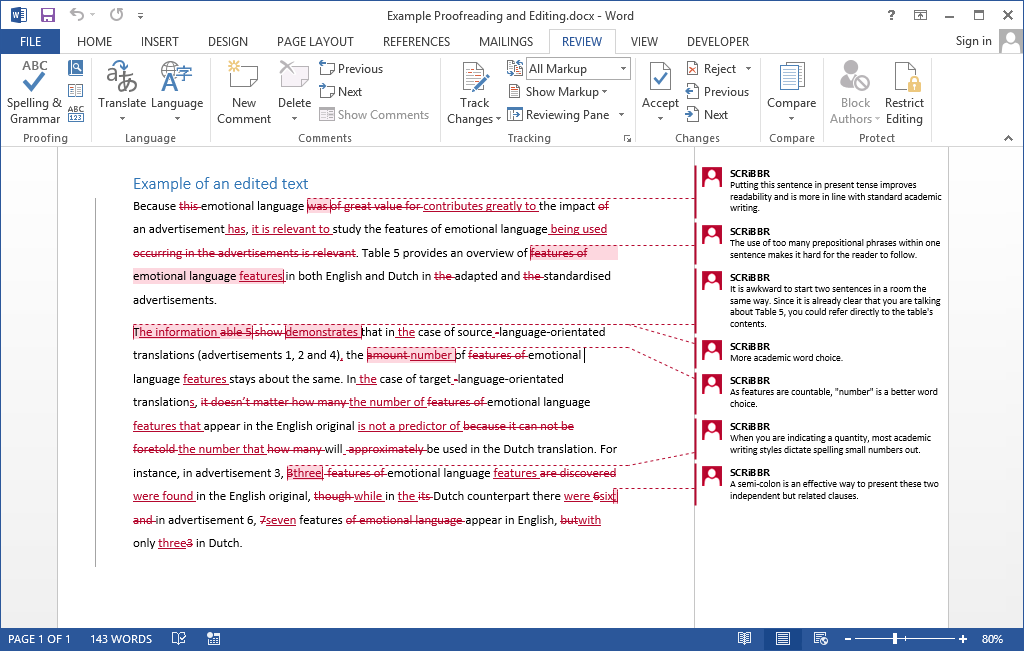This screenshot has height=651, width=1024.
Task: Run the Spelling & Grammar check
Action: [33, 90]
